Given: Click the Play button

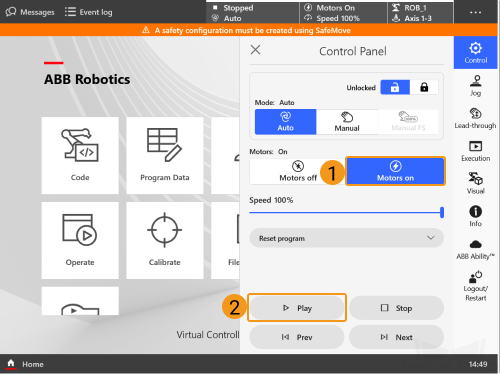Looking at the screenshot, I should coord(297,308).
